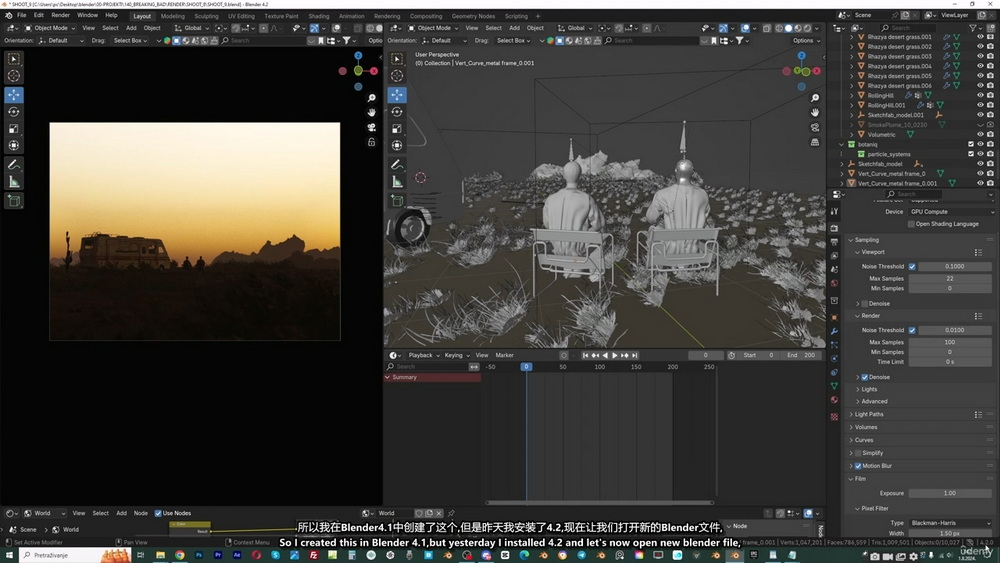Uncheck the render Denoise checkbox
1000x563 pixels.
(865, 377)
